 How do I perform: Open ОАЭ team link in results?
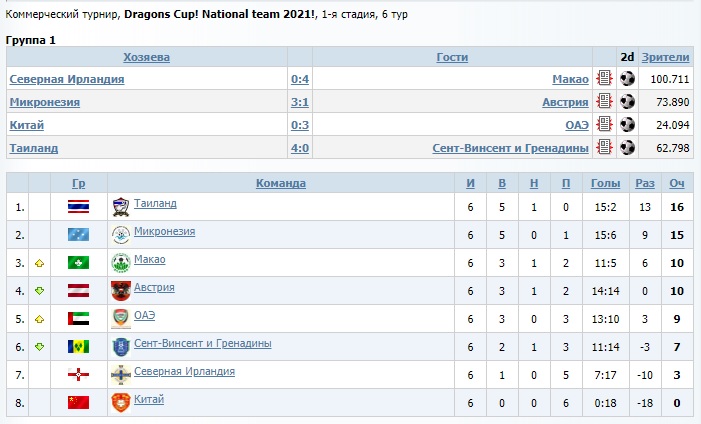[x=576, y=124]
